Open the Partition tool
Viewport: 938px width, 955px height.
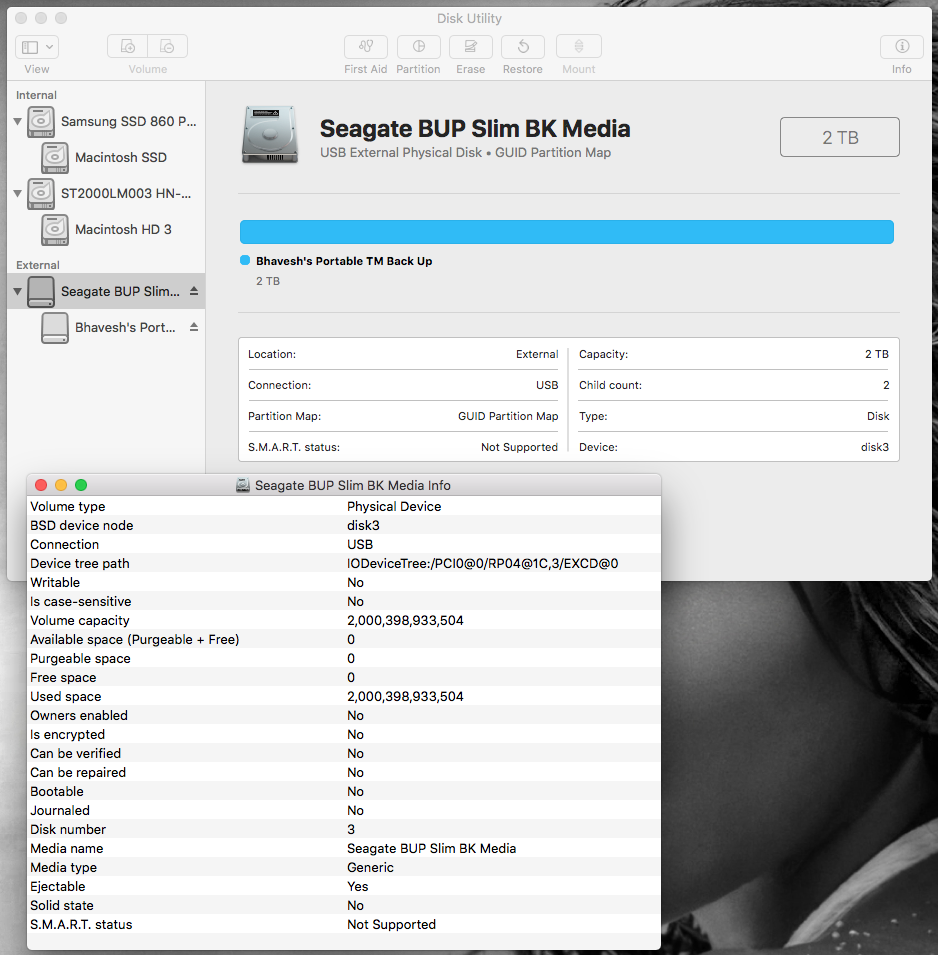tap(418, 46)
